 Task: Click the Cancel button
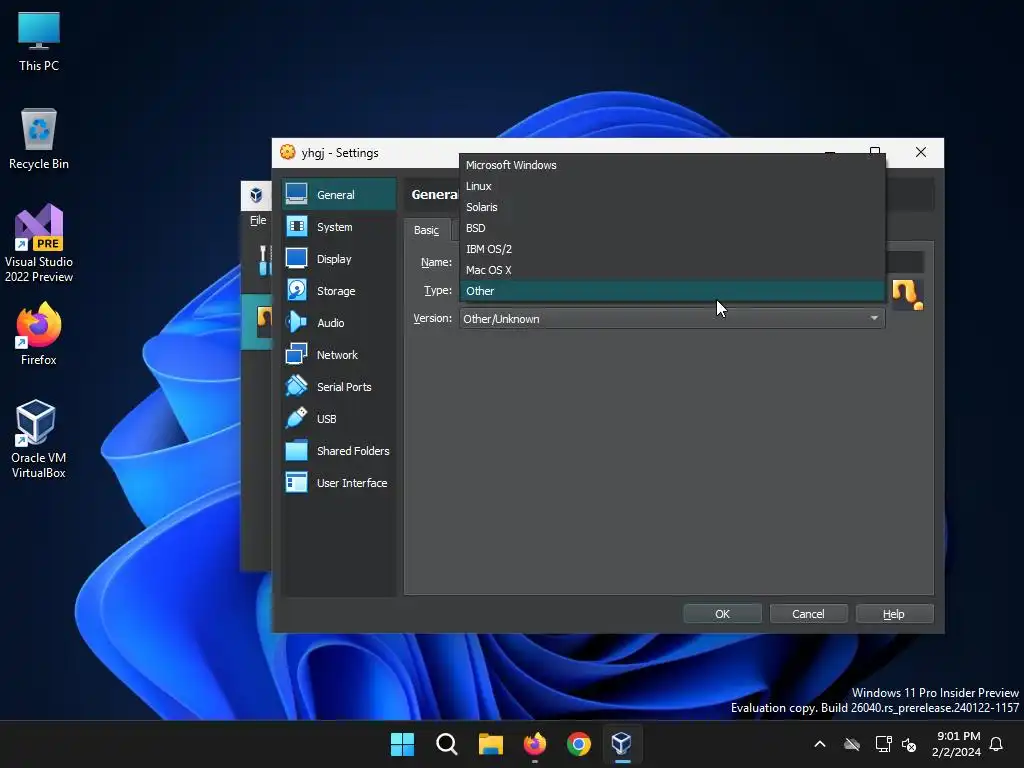click(808, 614)
